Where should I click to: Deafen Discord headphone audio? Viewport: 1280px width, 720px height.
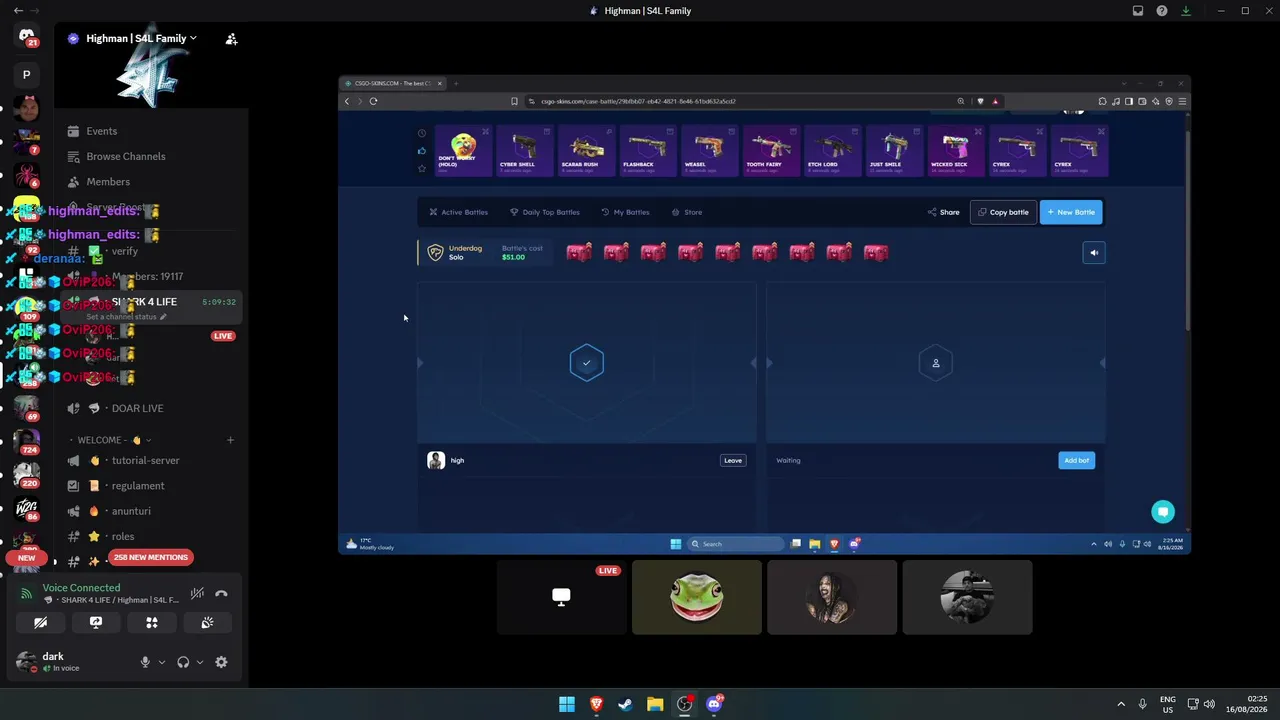point(183,662)
